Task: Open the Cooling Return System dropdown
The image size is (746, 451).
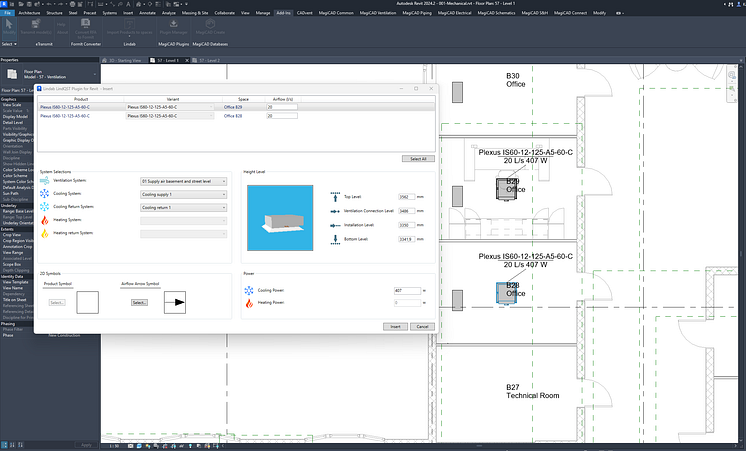Action: point(183,207)
